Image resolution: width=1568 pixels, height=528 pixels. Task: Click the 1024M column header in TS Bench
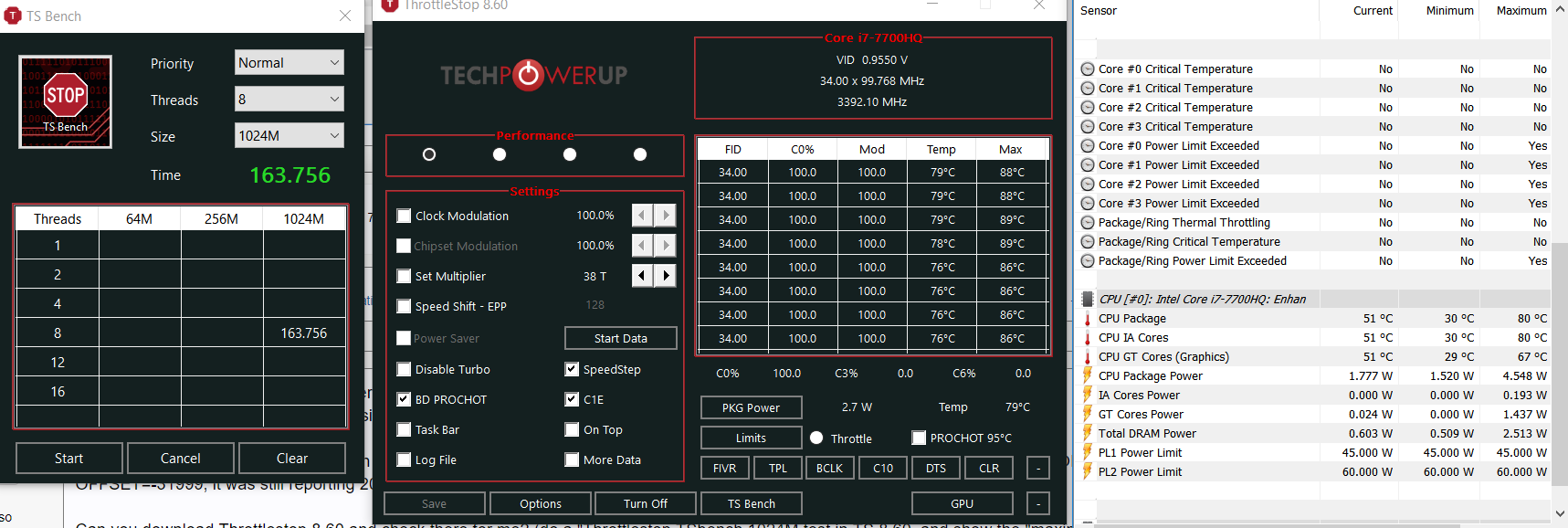click(304, 219)
